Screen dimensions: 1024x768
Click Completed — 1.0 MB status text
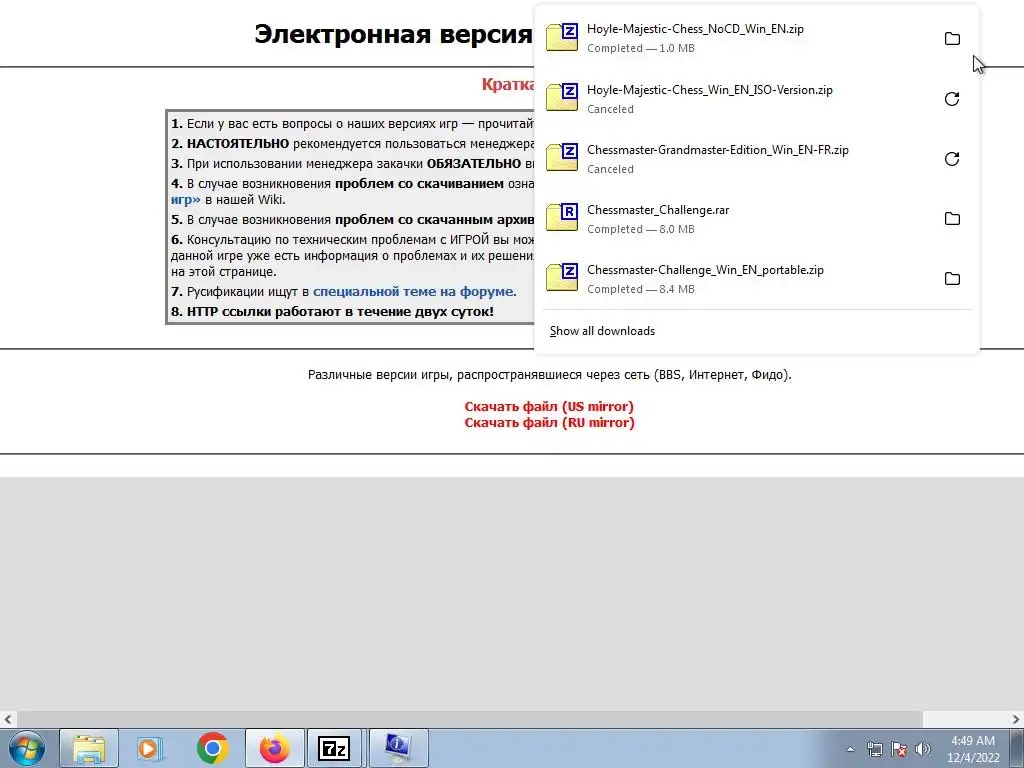[x=641, y=48]
